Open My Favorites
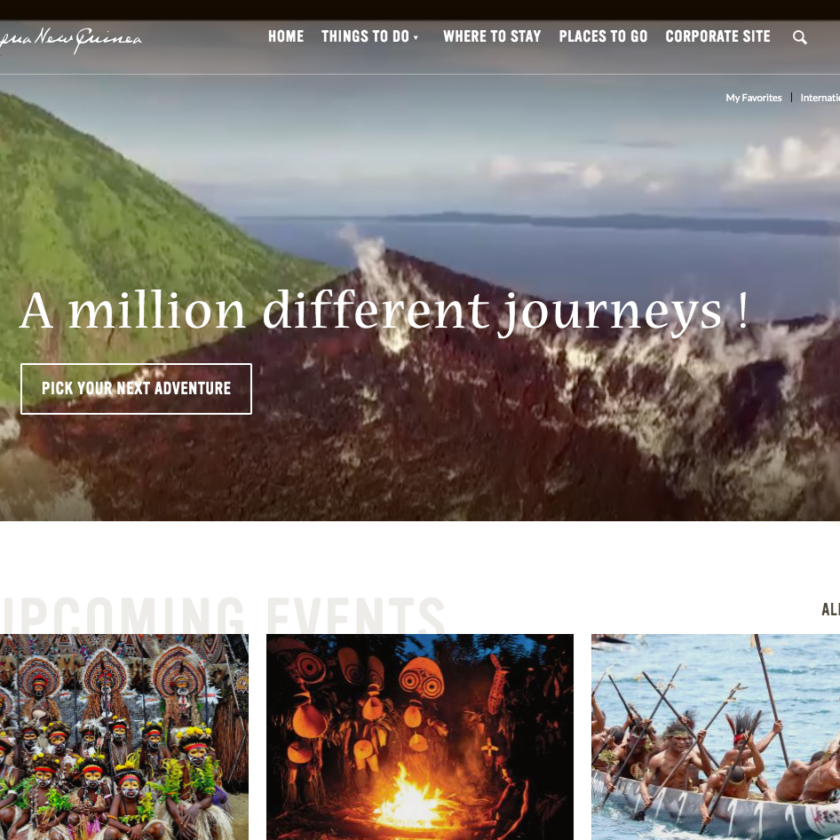Viewport: 840px width, 840px height. (x=753, y=98)
